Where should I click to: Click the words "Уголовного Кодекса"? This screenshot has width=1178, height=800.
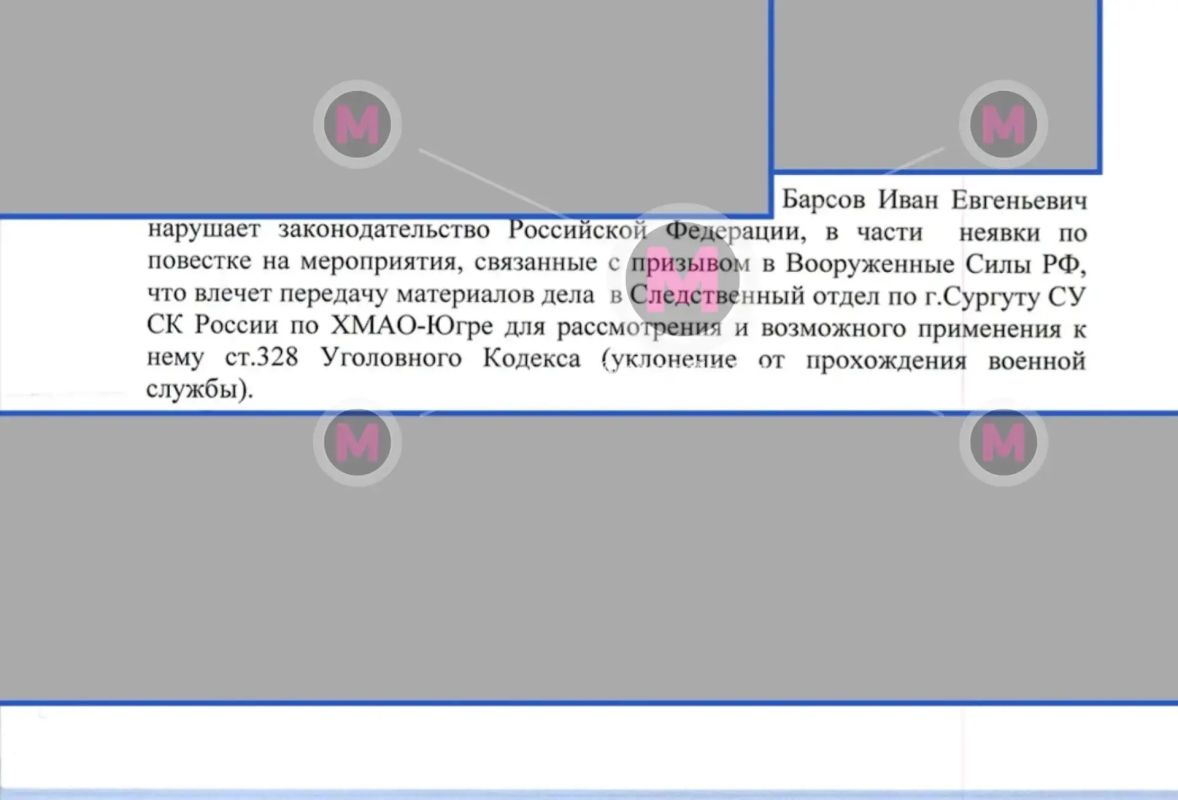click(451, 359)
